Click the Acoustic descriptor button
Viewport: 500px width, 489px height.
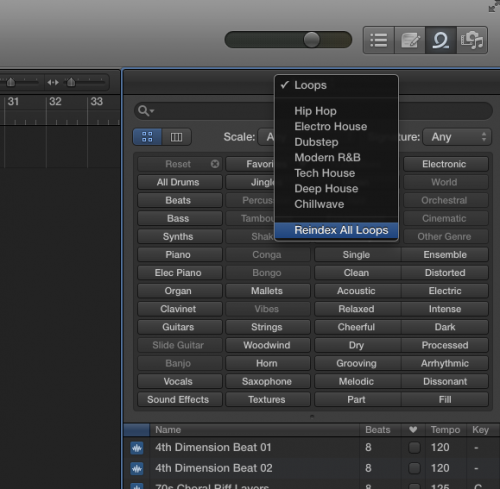point(357,291)
